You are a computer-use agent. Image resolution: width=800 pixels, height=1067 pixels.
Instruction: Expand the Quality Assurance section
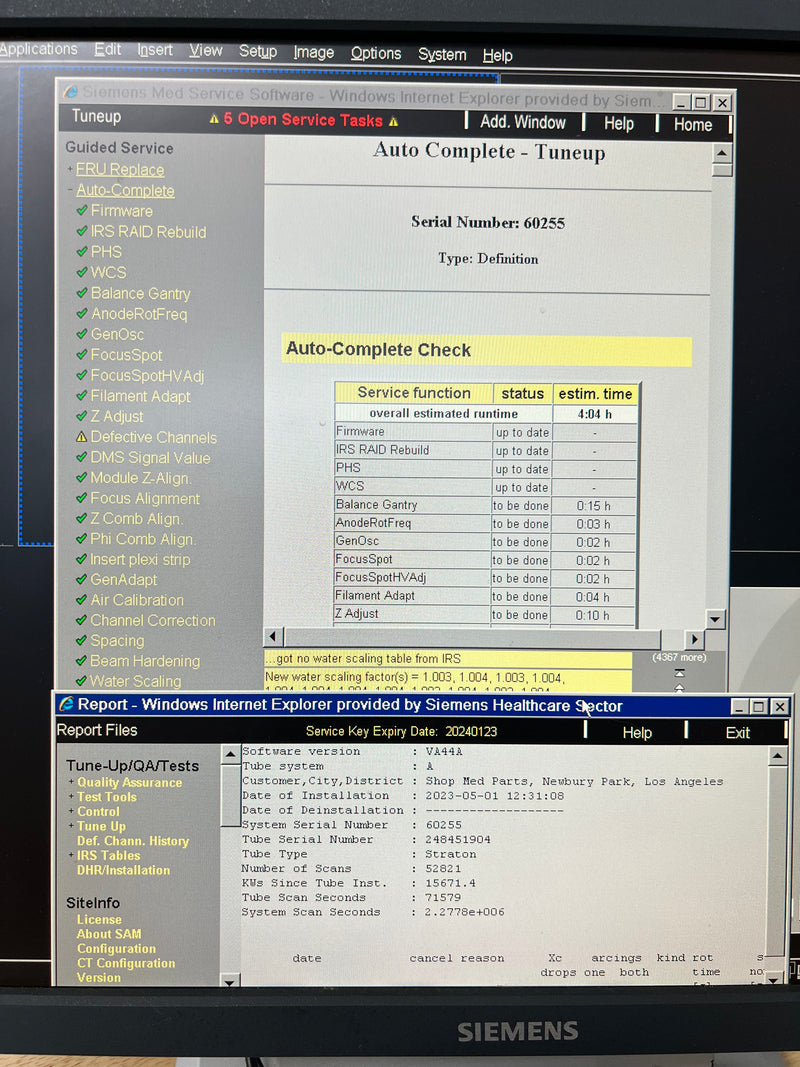(71, 783)
